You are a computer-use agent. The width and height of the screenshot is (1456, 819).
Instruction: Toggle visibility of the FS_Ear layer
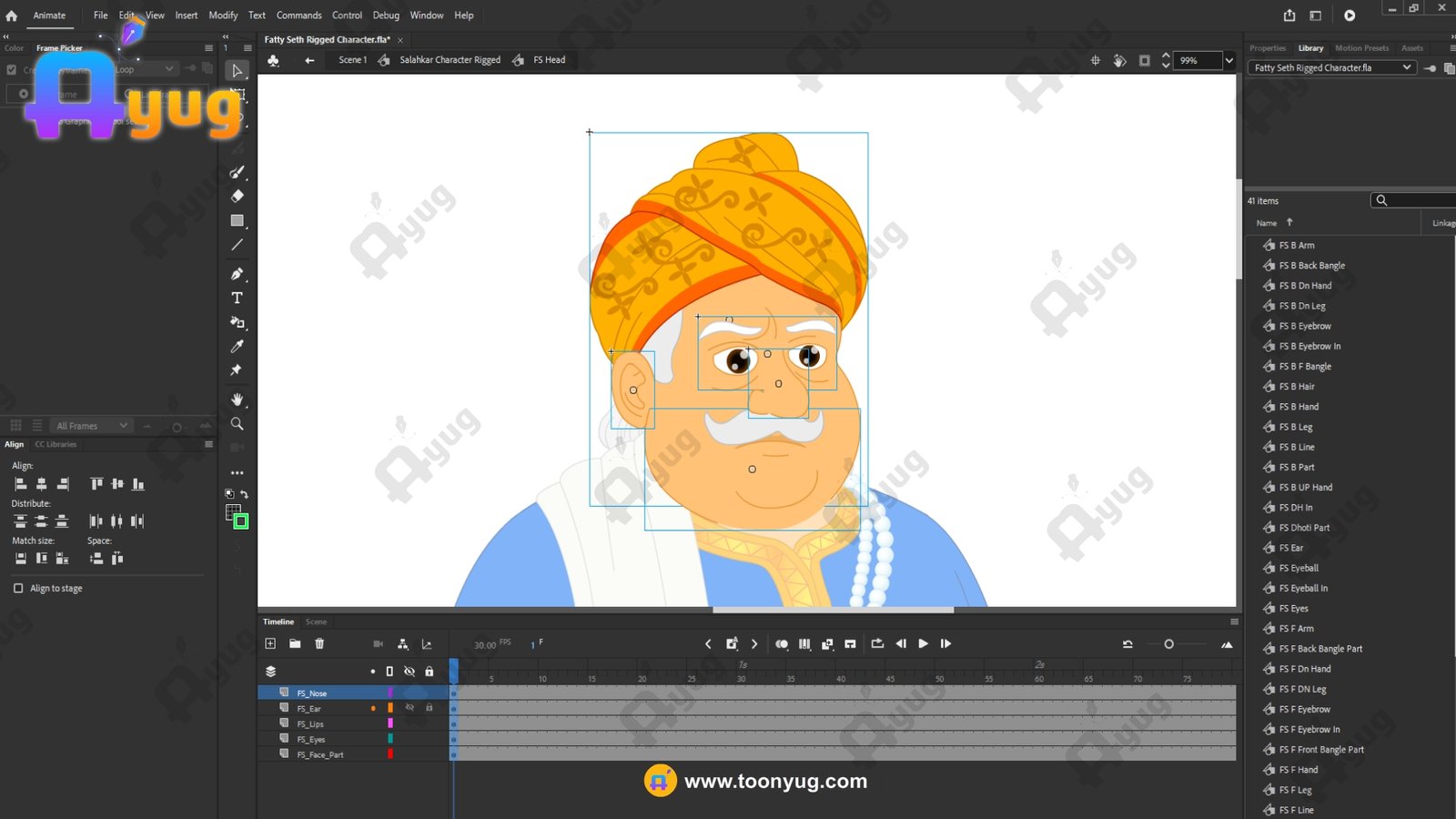pyautogui.click(x=409, y=708)
